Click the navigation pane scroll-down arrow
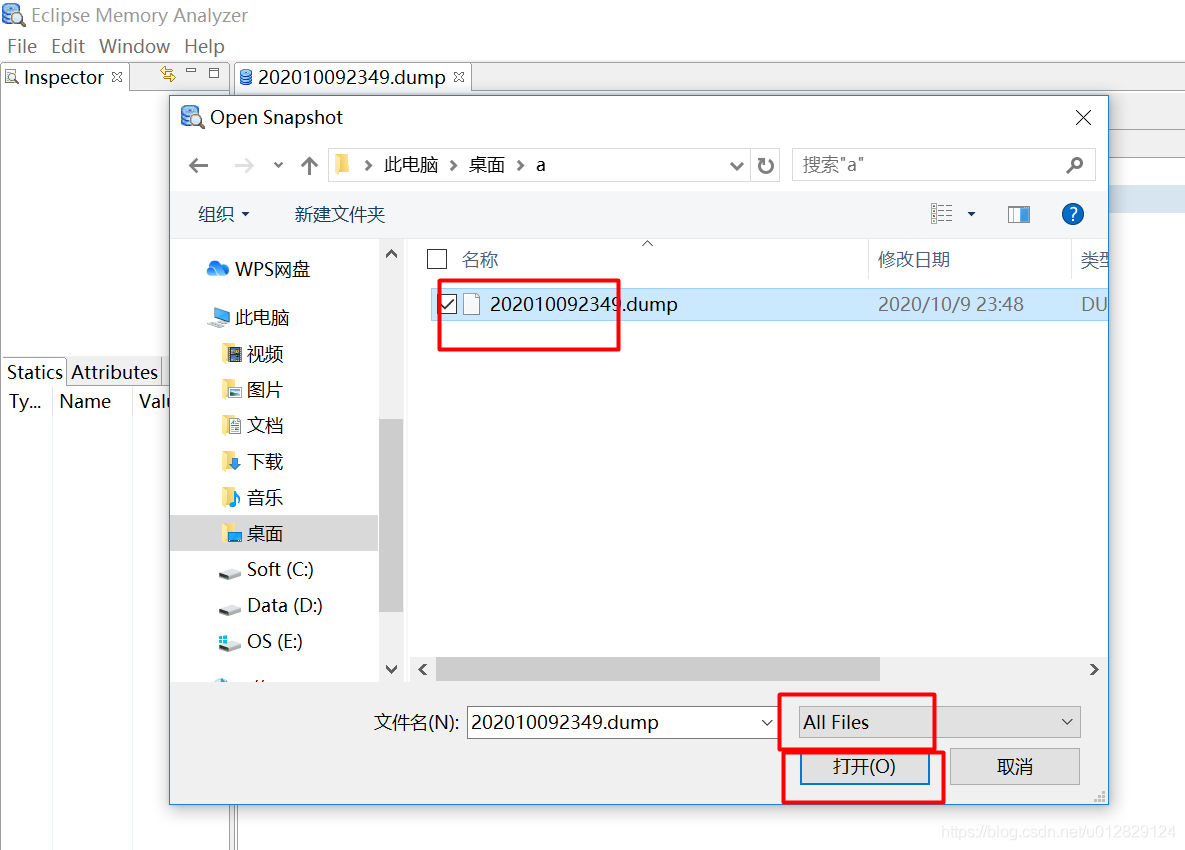1185x850 pixels. tap(391, 669)
